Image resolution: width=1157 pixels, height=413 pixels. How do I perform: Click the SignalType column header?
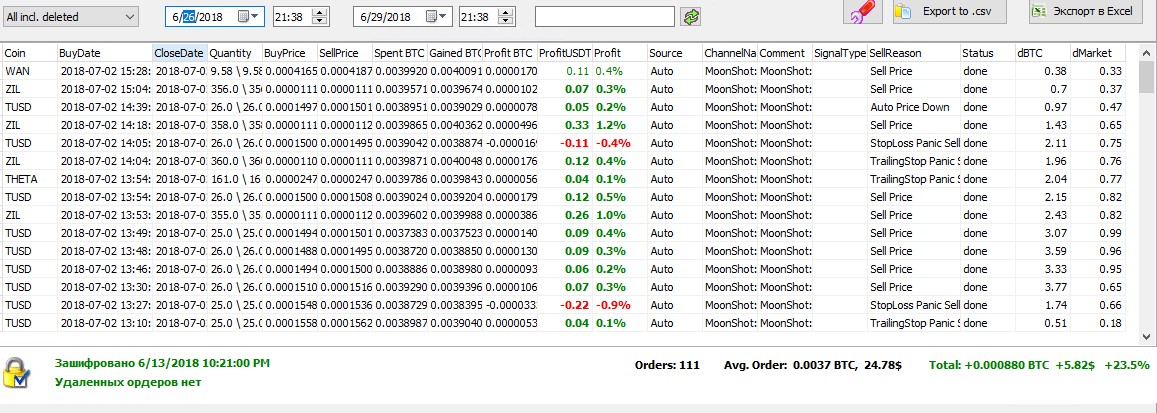point(840,53)
